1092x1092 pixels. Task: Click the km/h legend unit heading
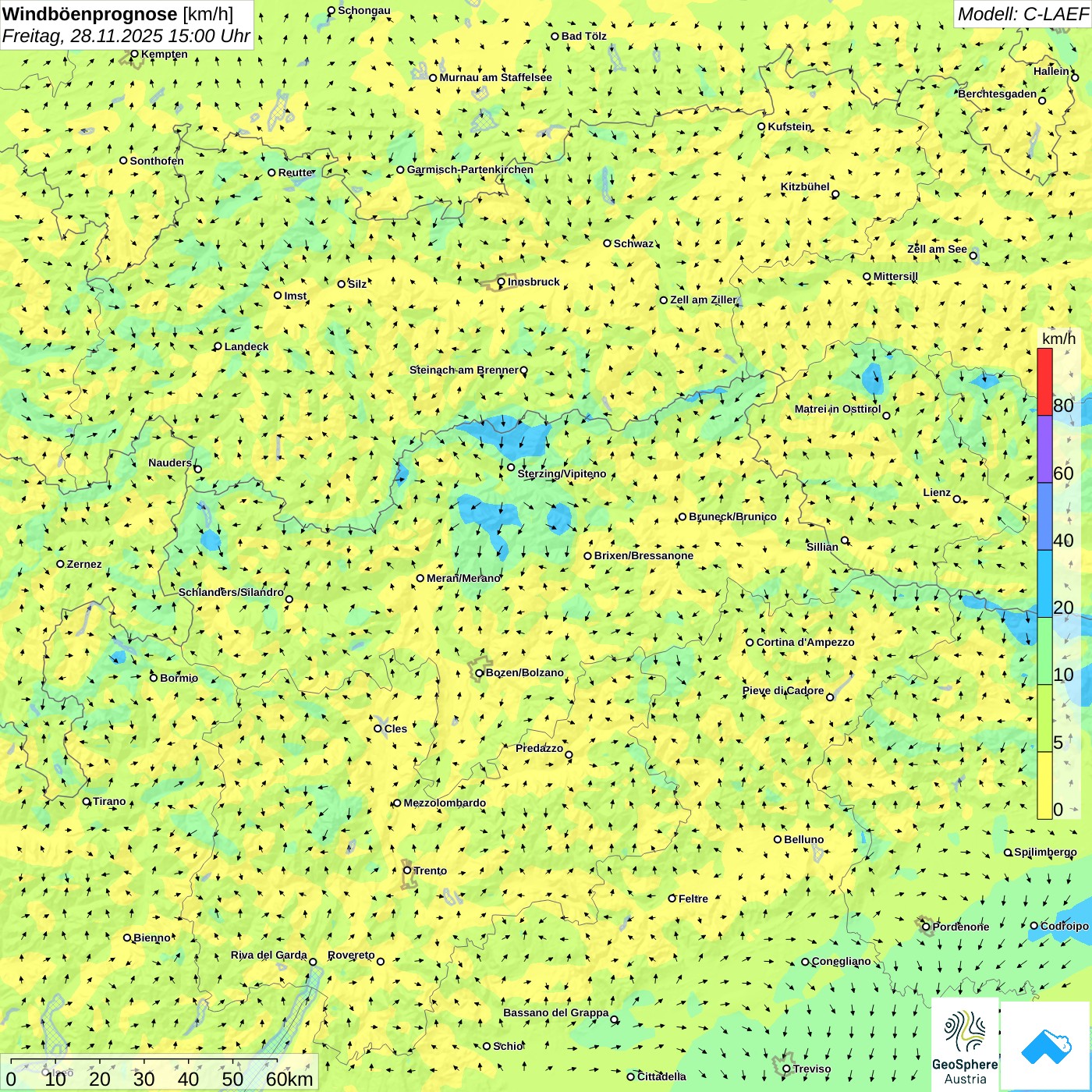[1058, 338]
